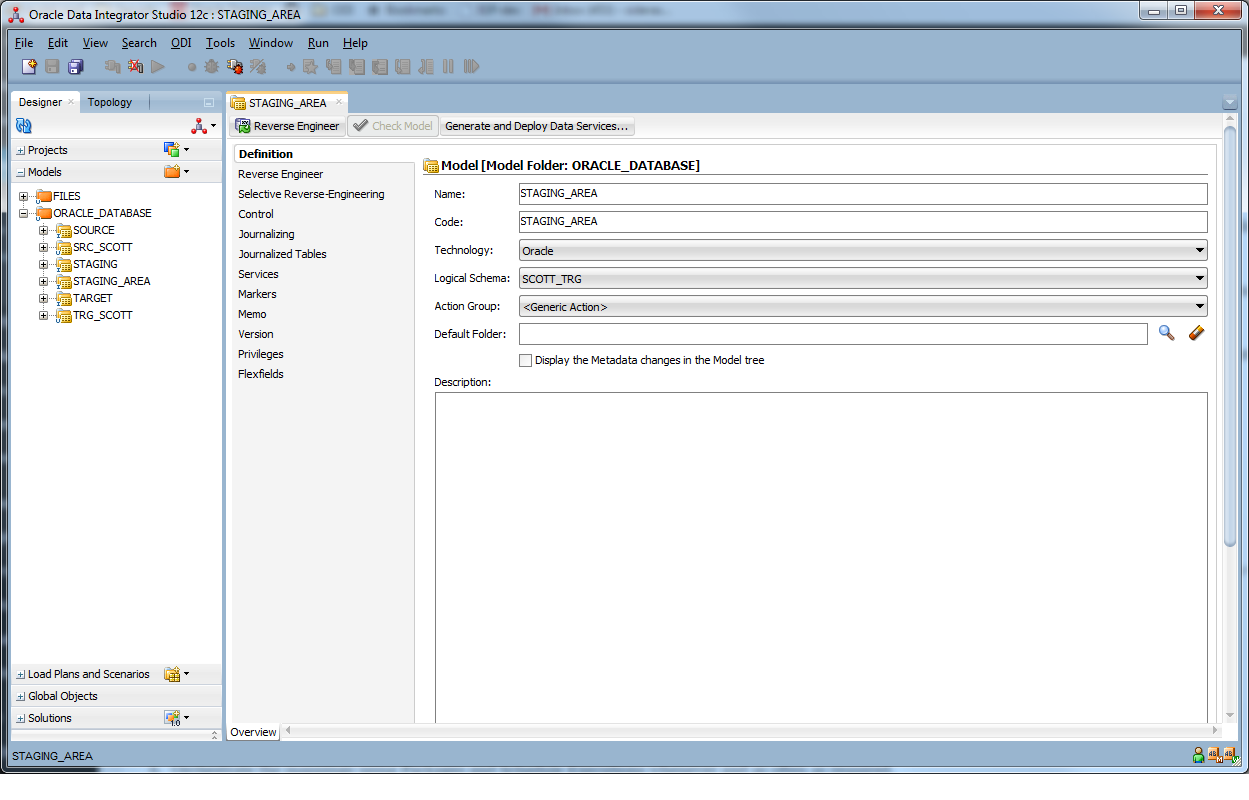1249x800 pixels.
Task: Expand the Load Plans and Scenarios section
Action: pos(21,674)
